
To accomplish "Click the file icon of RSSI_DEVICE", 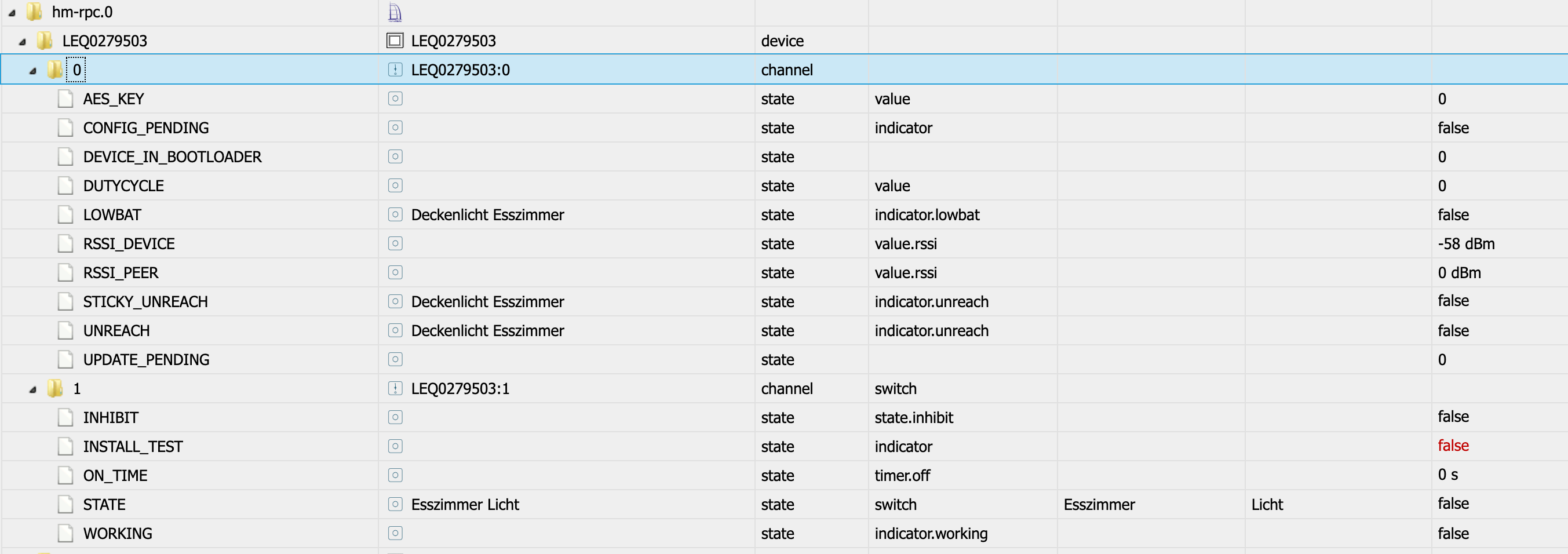I will [65, 243].
